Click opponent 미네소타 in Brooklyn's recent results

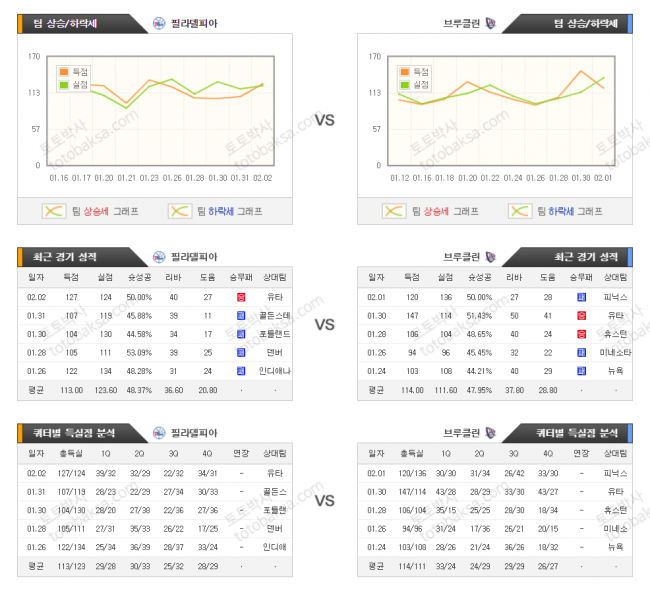(x=615, y=353)
